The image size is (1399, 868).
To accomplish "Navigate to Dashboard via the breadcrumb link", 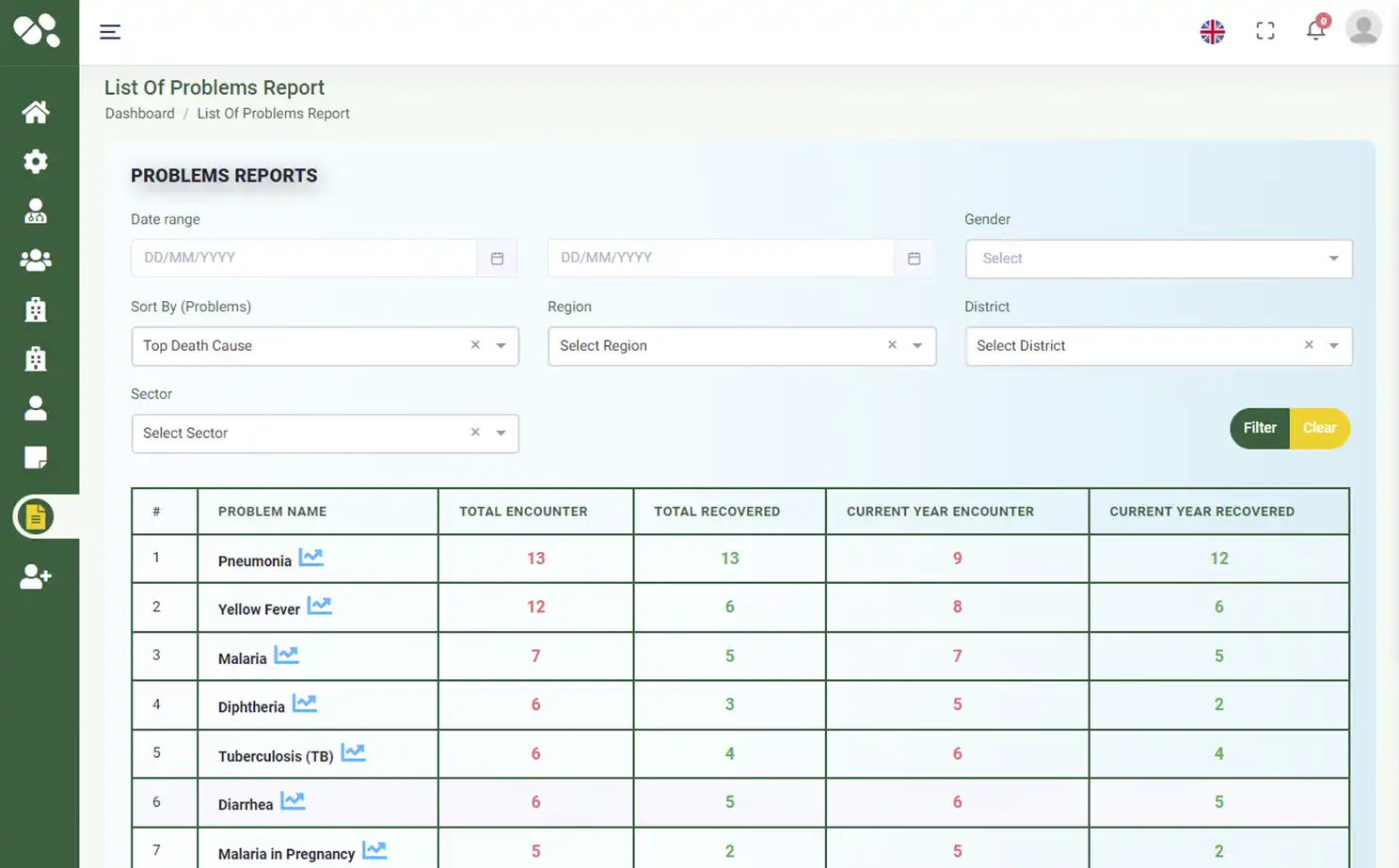I will pos(139,113).
